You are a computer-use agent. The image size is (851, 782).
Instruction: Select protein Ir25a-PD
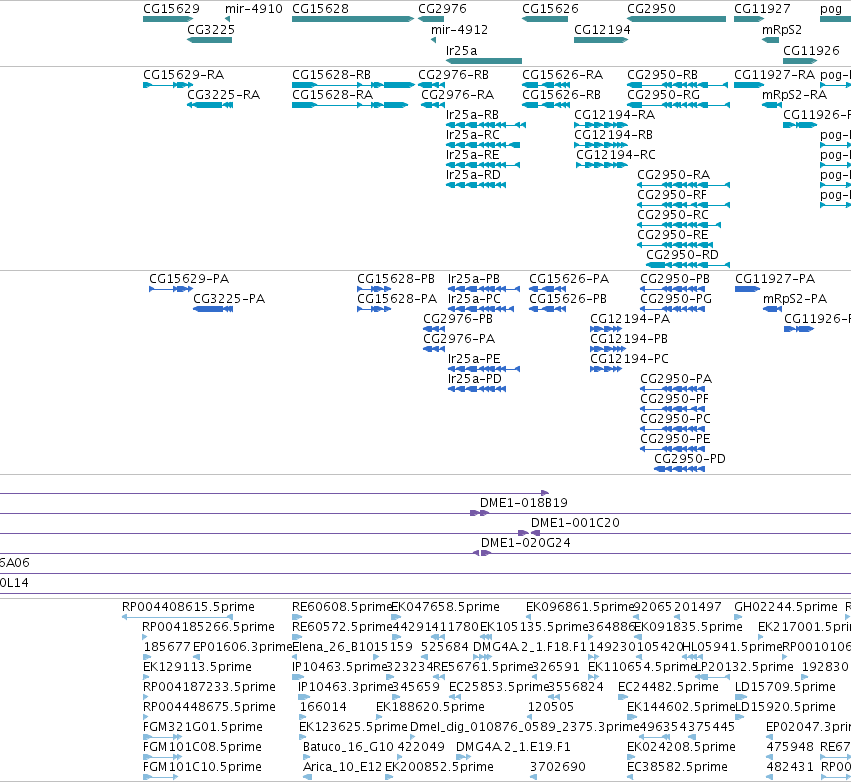click(477, 389)
